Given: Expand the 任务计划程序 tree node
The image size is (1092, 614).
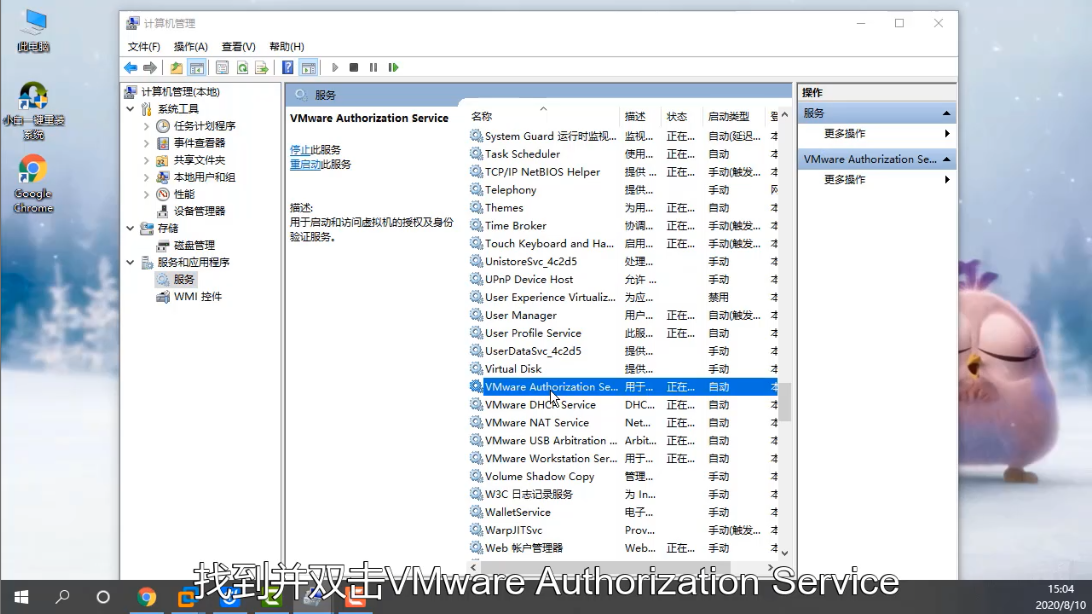Looking at the screenshot, I should [146, 126].
